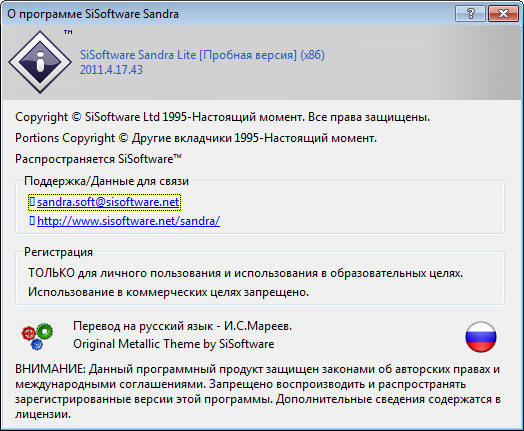Click the small icon before website link
The width and height of the screenshot is (524, 431).
coord(32,221)
